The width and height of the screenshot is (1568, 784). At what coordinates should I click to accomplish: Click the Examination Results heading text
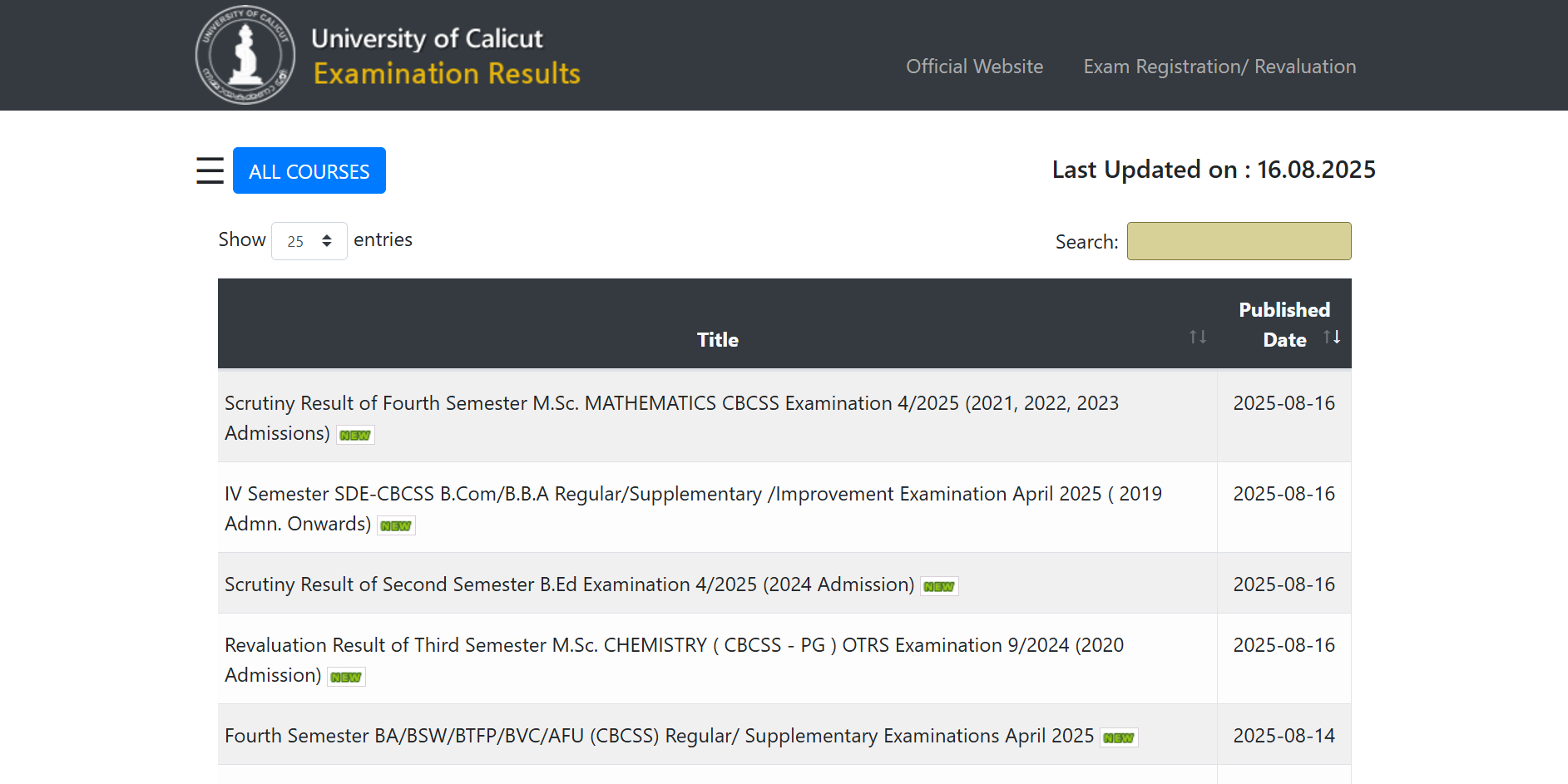pos(447,74)
